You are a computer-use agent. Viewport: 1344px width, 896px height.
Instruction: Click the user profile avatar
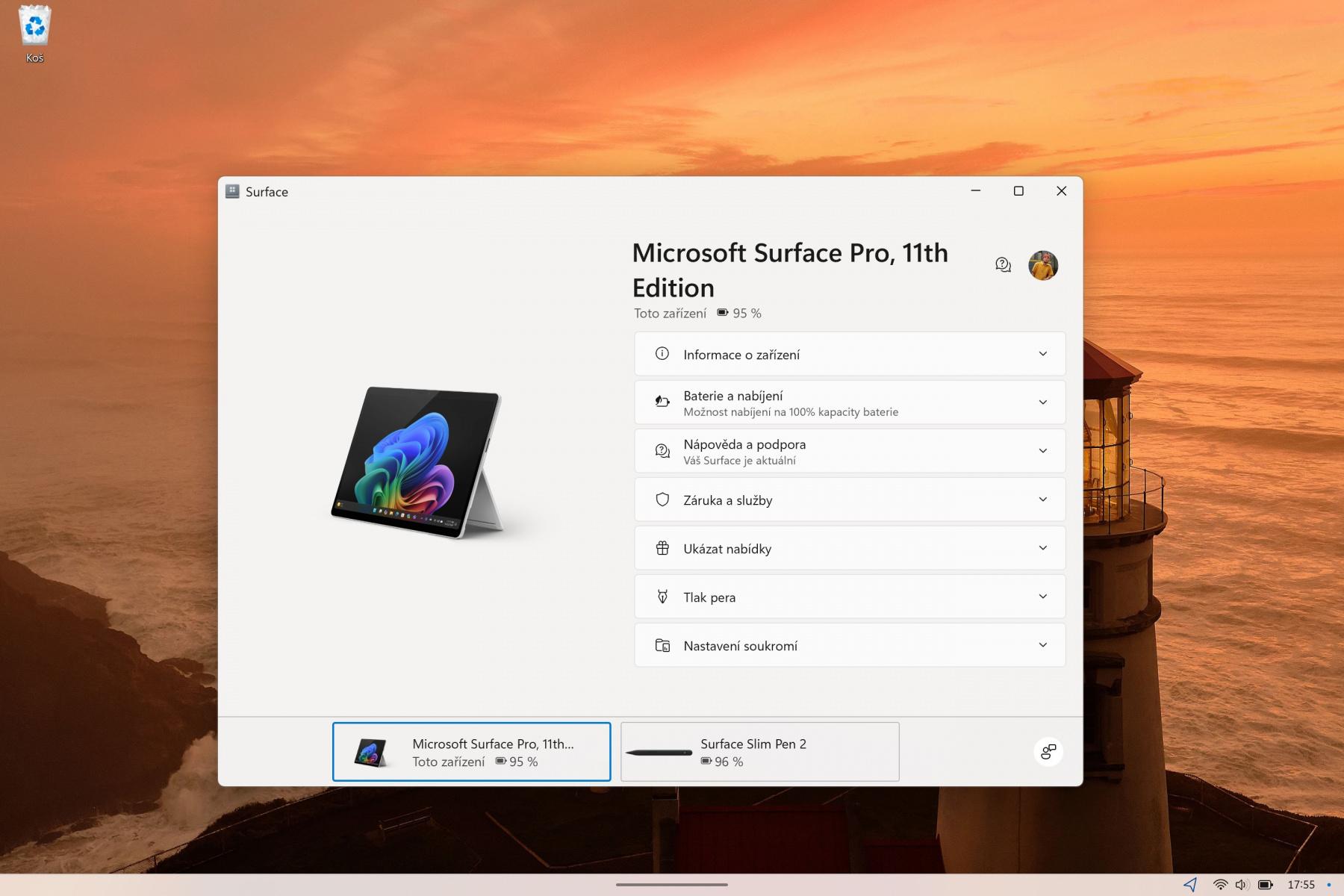click(1043, 265)
